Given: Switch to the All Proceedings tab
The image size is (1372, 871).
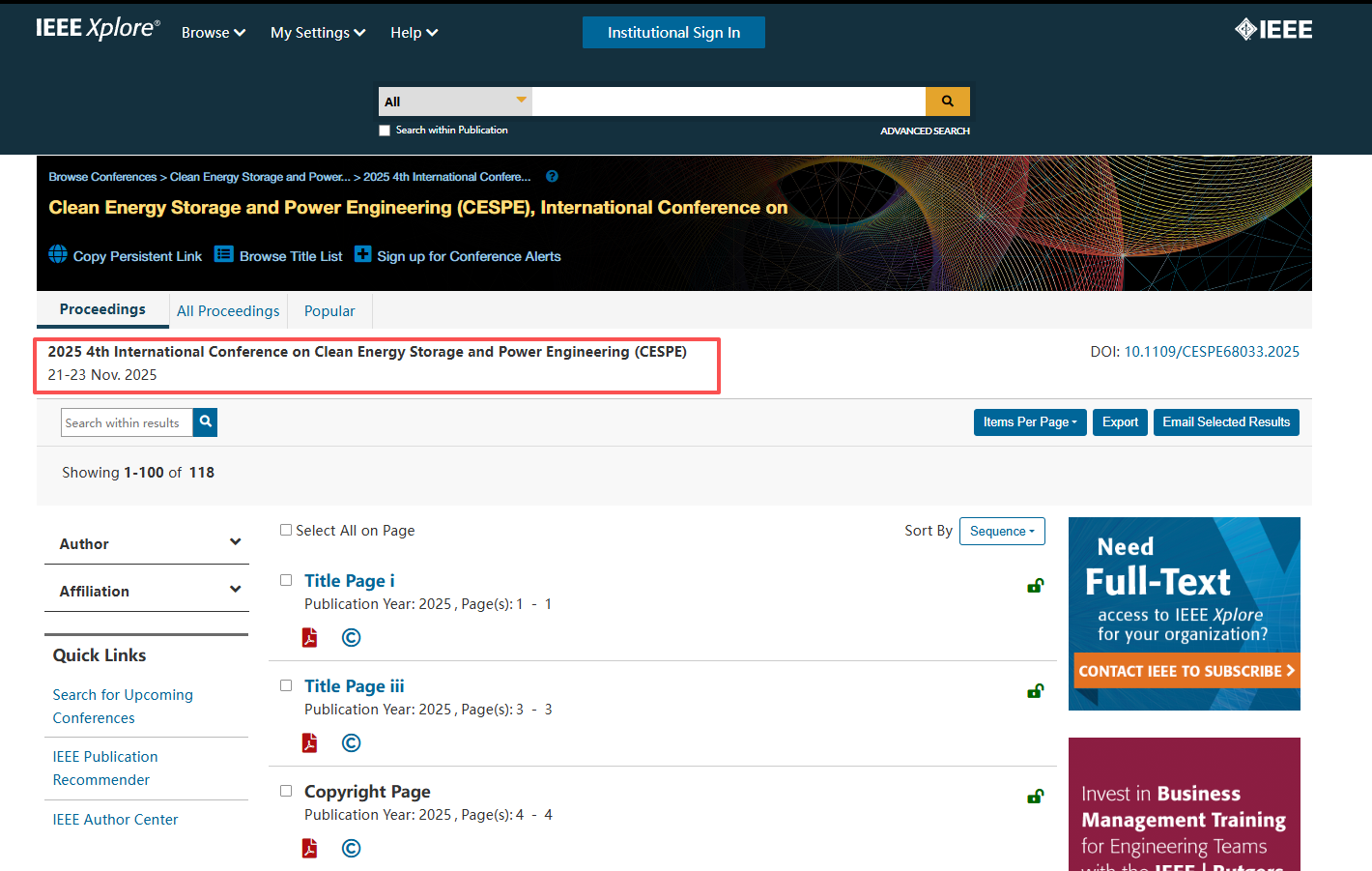Looking at the screenshot, I should (x=228, y=311).
